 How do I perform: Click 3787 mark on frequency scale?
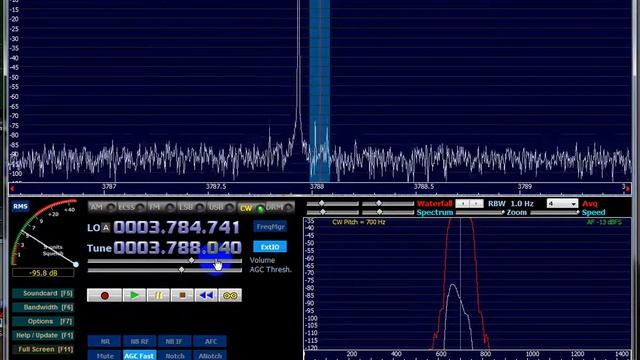click(x=109, y=187)
